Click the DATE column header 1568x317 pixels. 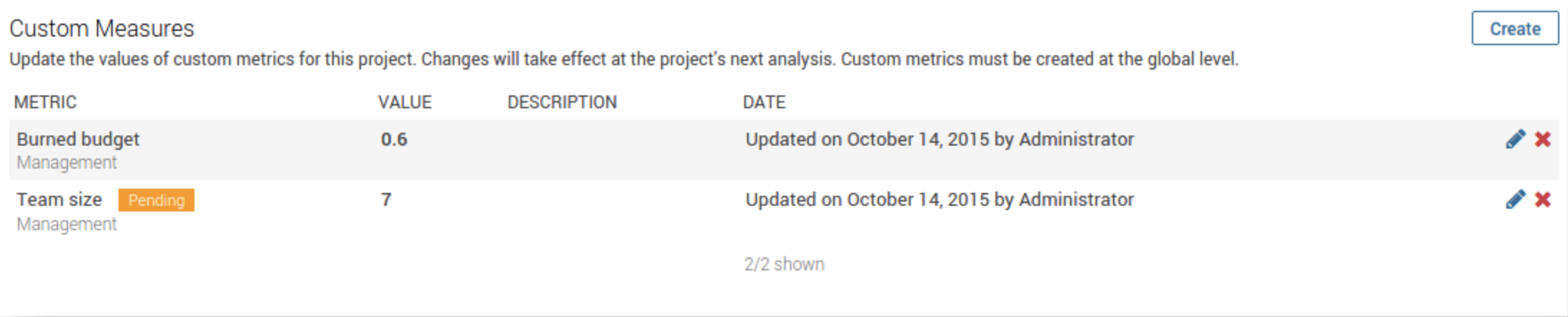pos(764,103)
